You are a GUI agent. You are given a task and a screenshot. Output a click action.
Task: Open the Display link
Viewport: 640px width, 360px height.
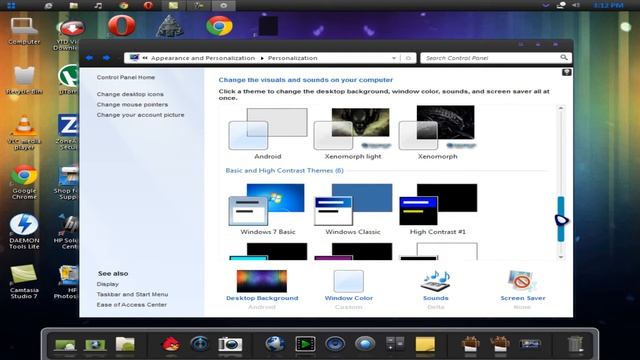click(x=108, y=284)
